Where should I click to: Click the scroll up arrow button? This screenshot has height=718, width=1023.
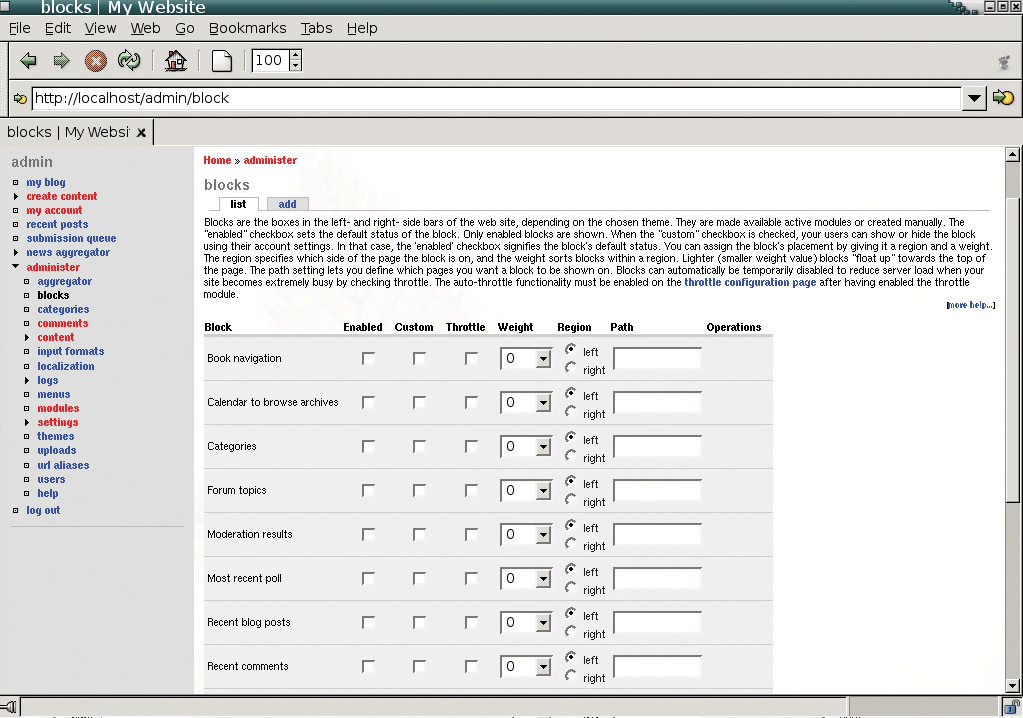coord(1012,155)
